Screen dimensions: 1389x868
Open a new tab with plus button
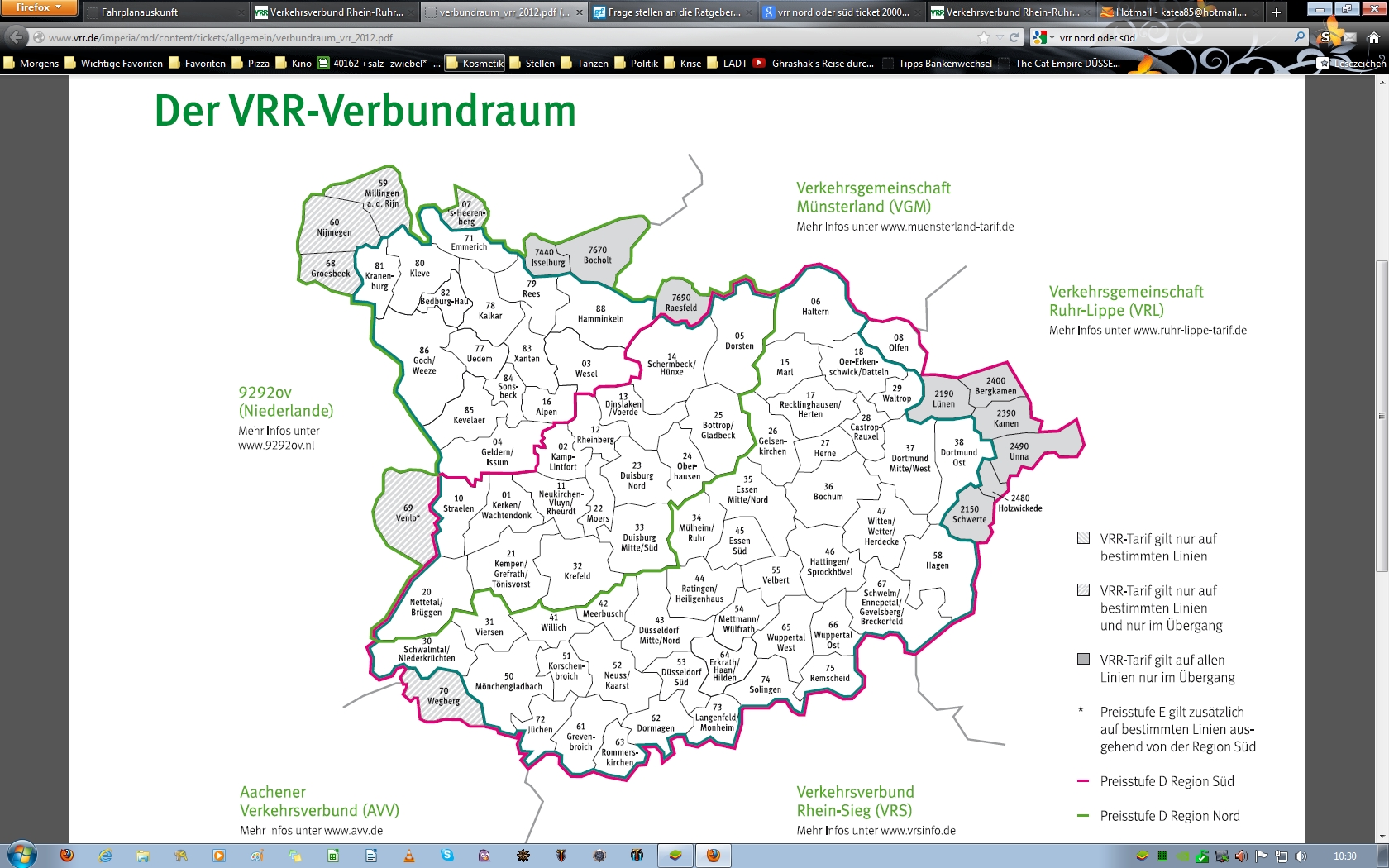pos(1277,12)
